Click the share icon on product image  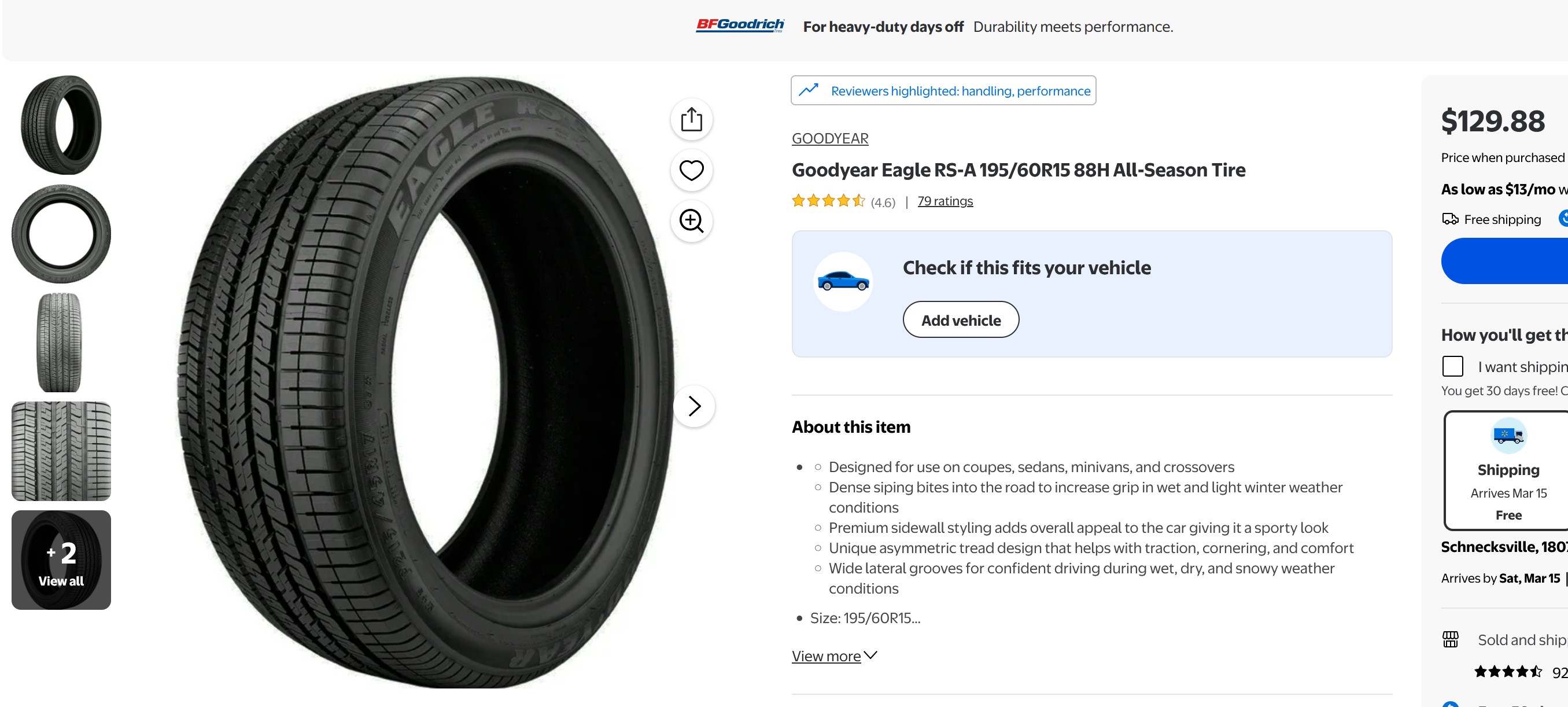point(691,119)
